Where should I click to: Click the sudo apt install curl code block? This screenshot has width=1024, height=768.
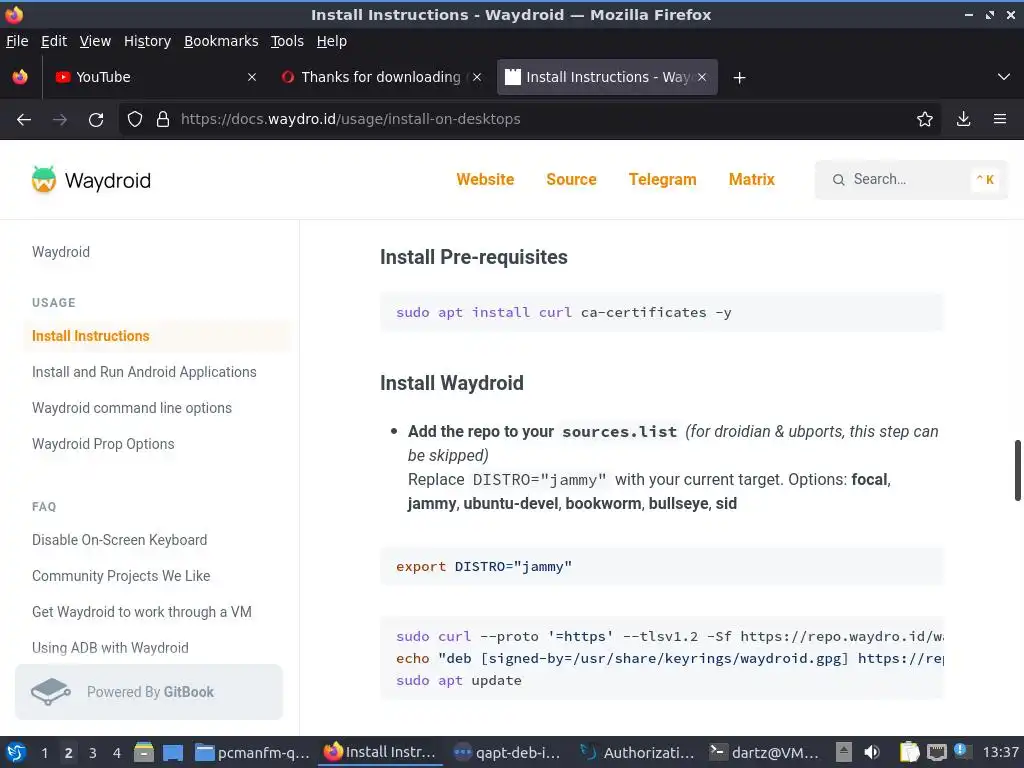[662, 312]
